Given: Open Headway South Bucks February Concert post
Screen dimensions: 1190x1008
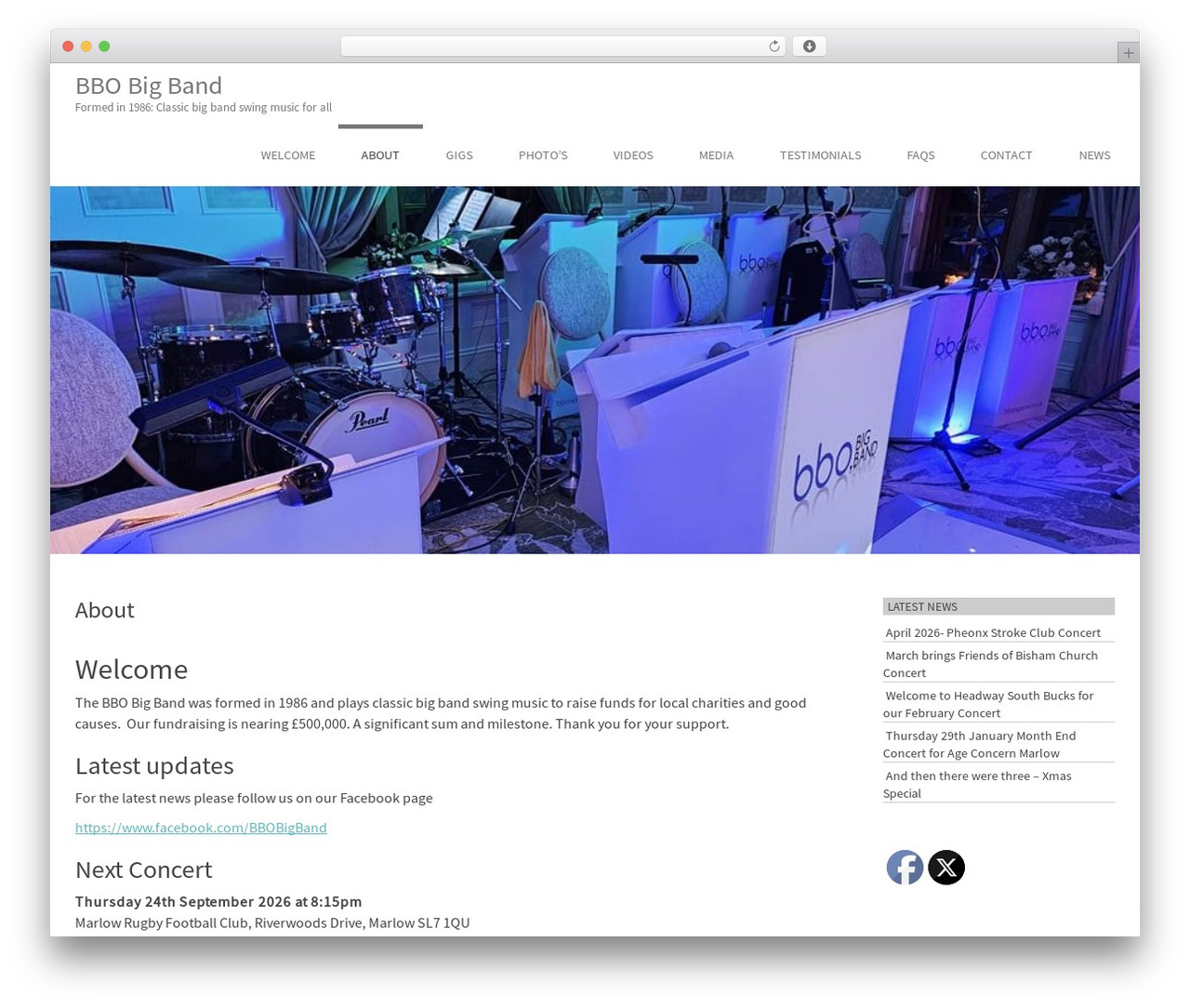Looking at the screenshot, I should tap(988, 704).
